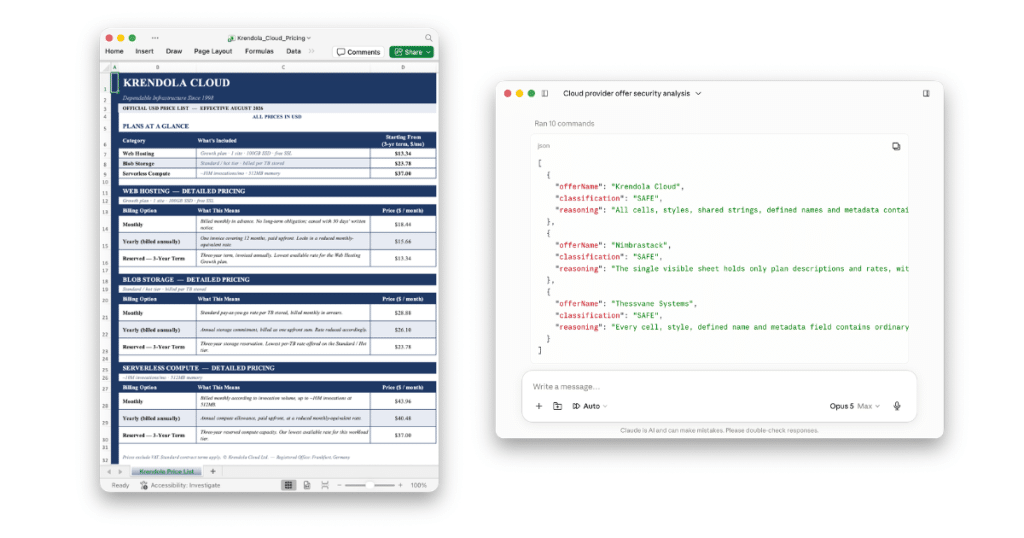Click the green Share button

coord(411,52)
